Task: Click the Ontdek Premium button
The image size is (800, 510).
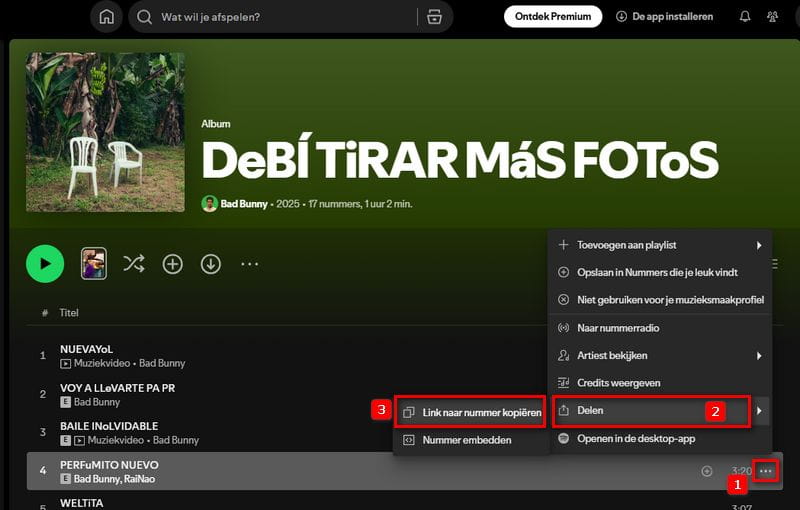Action: coord(553,16)
